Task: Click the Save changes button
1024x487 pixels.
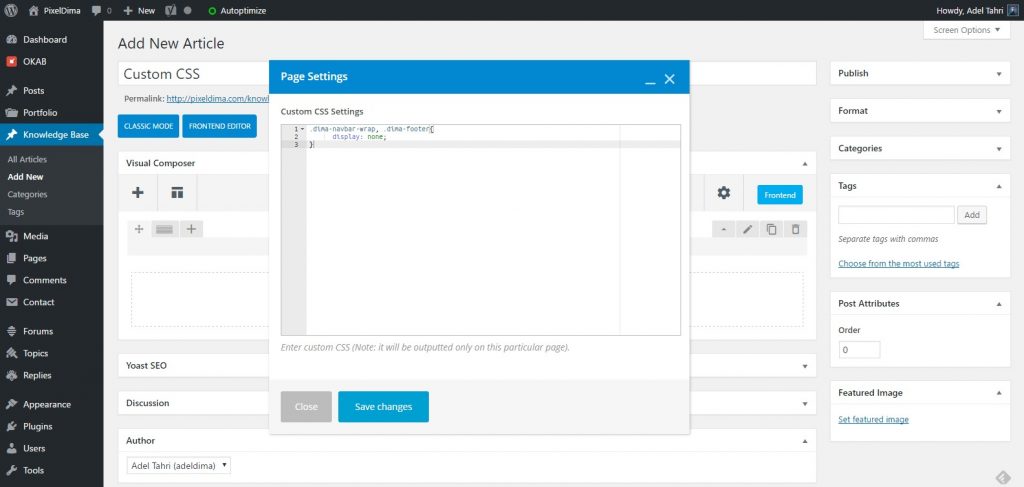Action: [x=383, y=407]
